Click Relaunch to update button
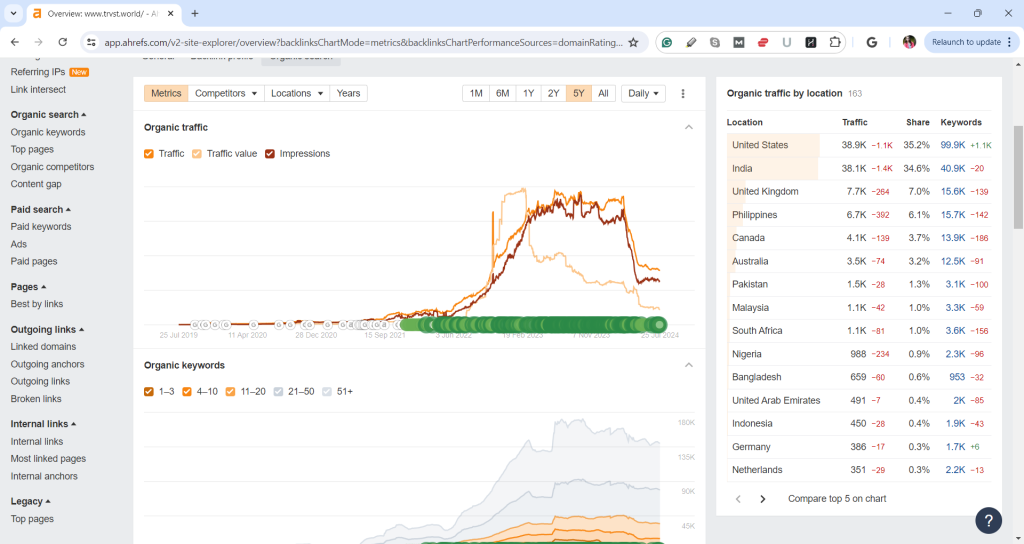The image size is (1024, 544). click(x=965, y=42)
